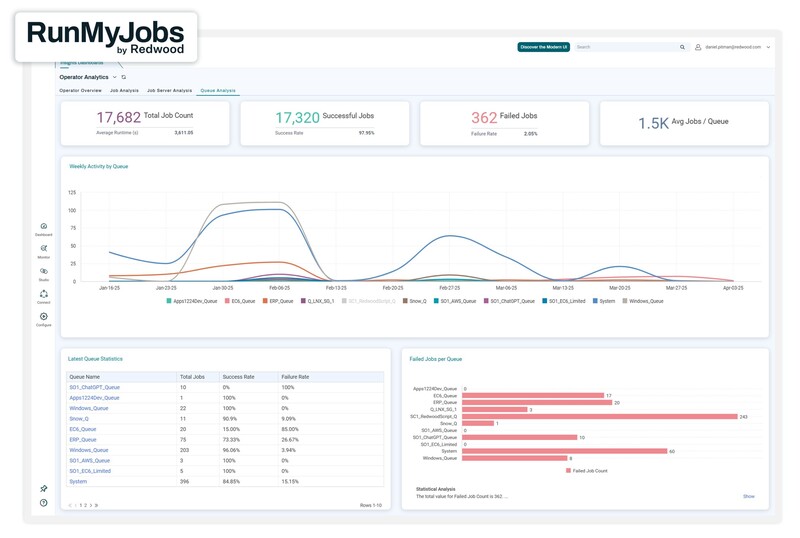Open the Monitor sidebar icon
Image resolution: width=800 pixels, height=538 pixels.
click(x=44, y=249)
